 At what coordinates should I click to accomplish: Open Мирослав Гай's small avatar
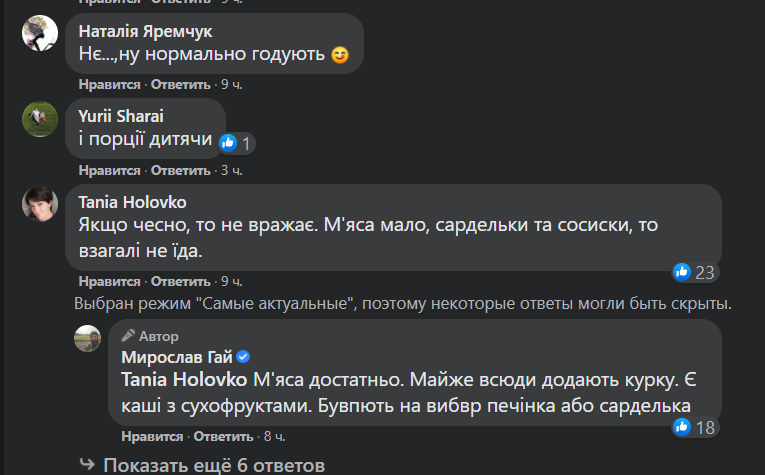(x=87, y=339)
